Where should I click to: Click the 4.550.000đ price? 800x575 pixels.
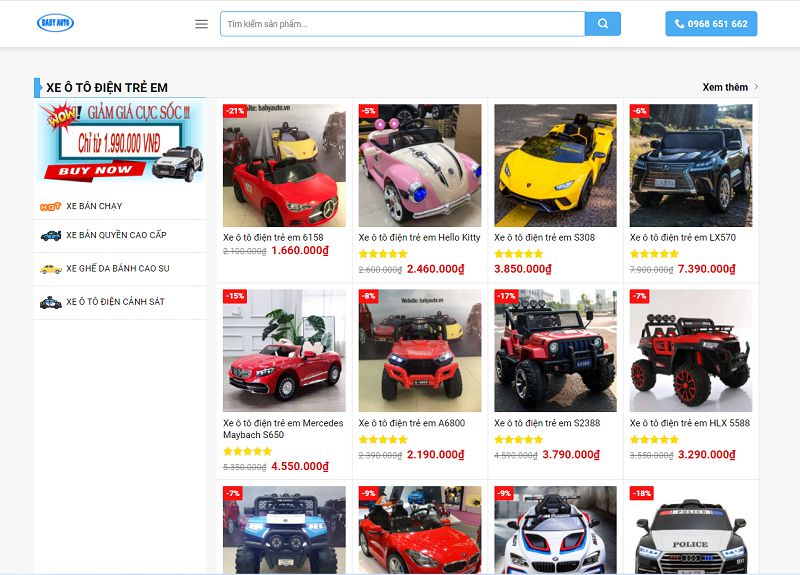(300, 466)
